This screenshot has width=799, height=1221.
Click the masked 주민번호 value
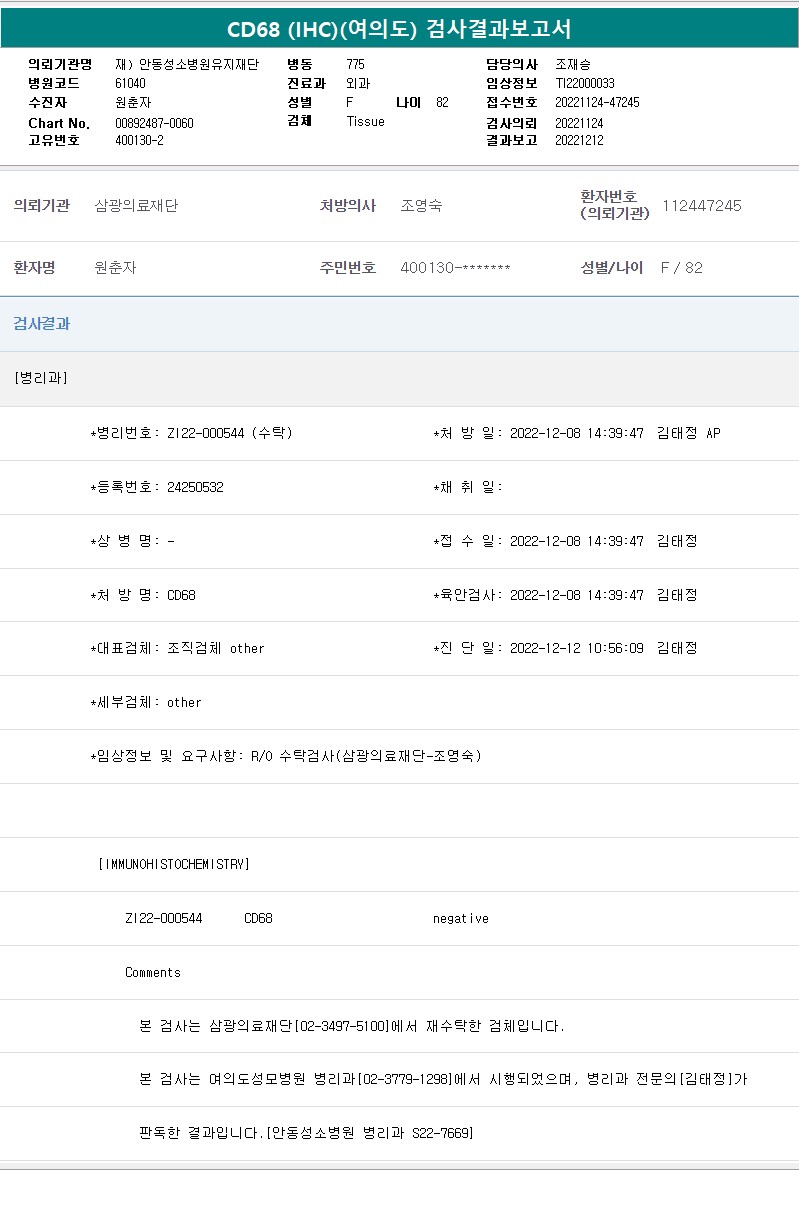tap(455, 268)
